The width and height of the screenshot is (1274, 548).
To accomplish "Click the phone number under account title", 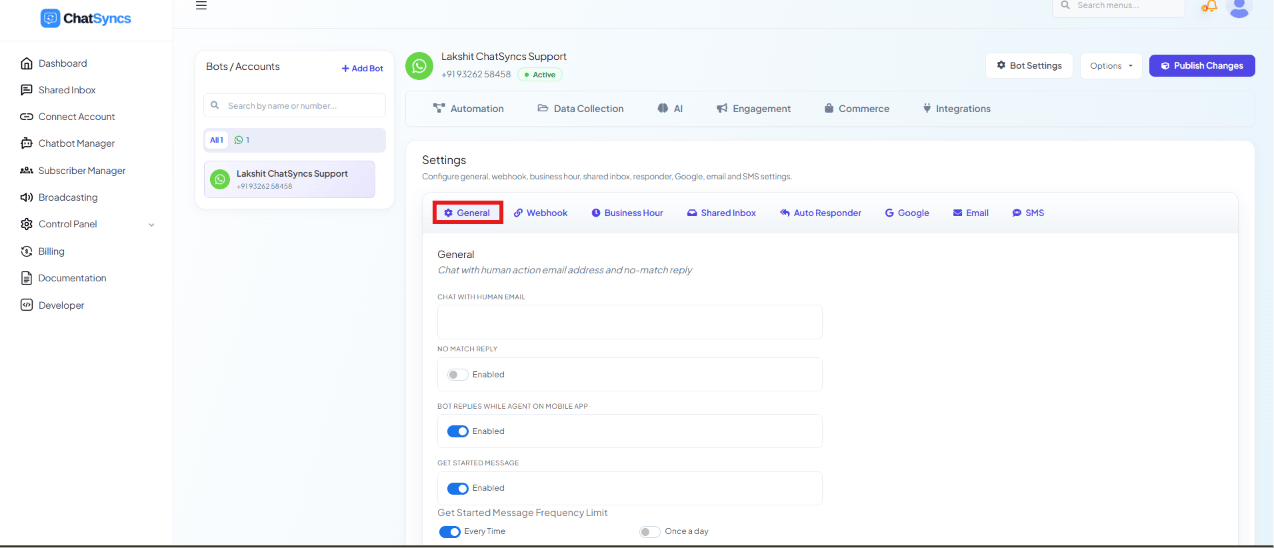I will pos(476,75).
